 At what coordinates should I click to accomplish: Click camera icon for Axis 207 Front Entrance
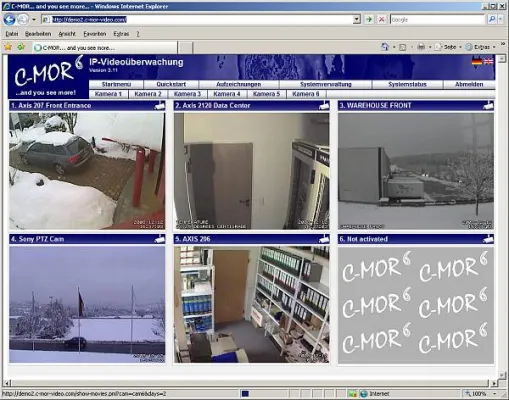click(x=159, y=106)
